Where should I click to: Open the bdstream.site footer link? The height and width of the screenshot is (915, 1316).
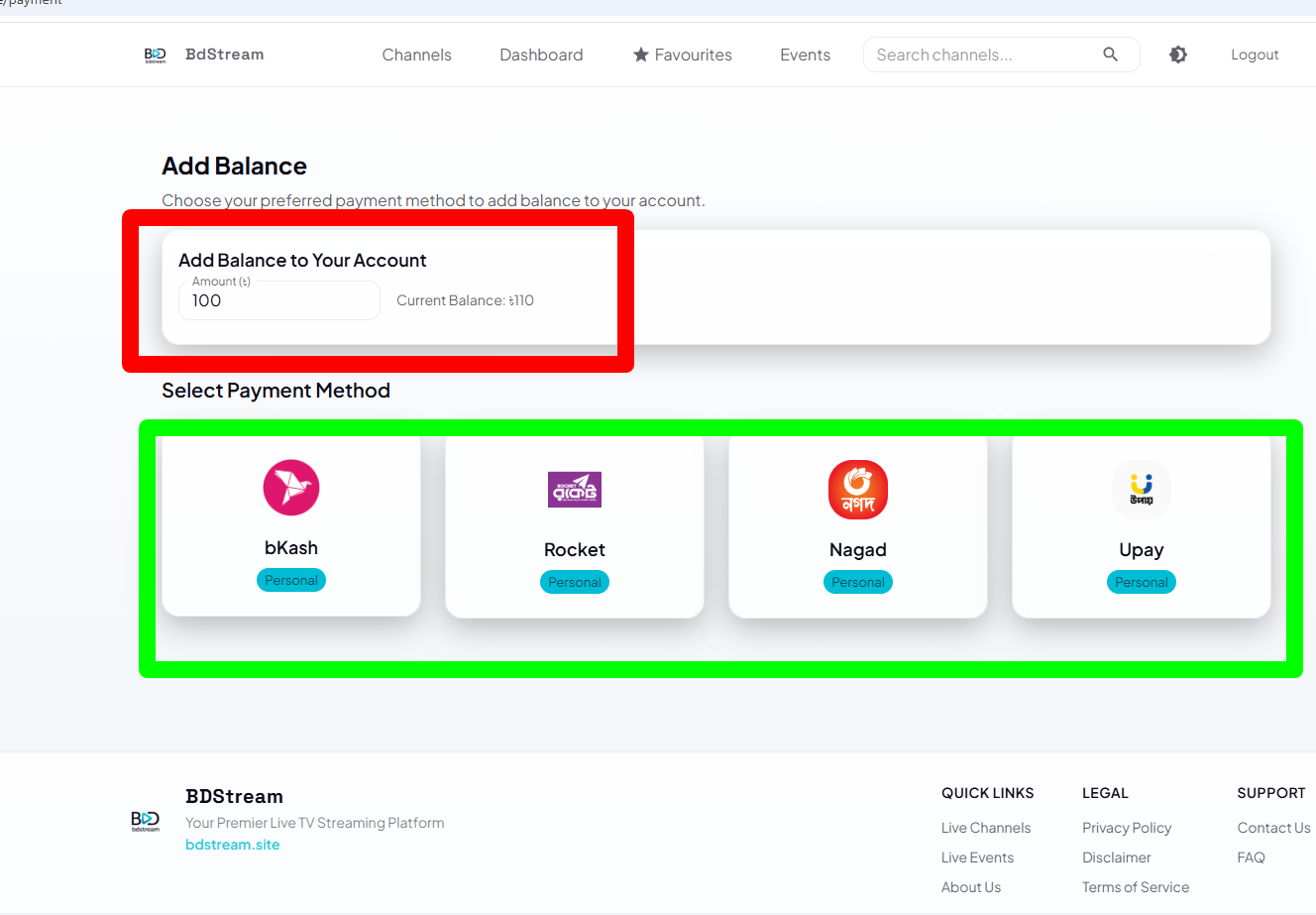[x=233, y=845]
